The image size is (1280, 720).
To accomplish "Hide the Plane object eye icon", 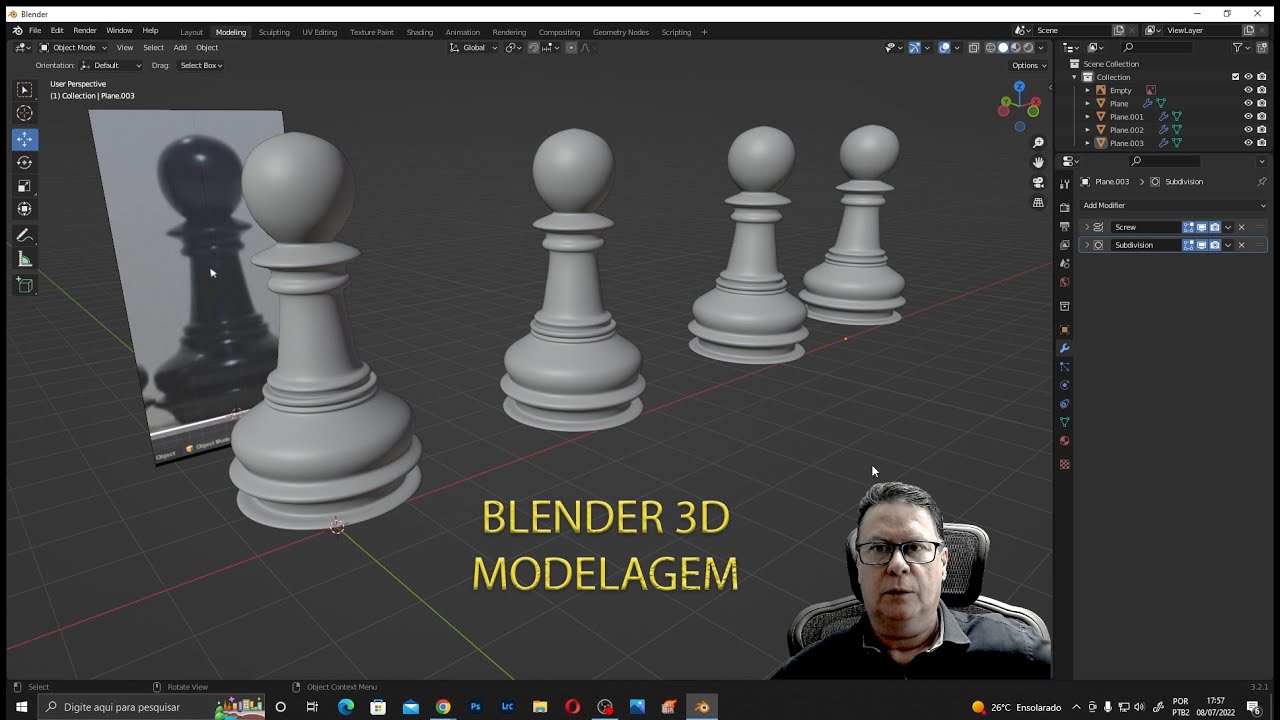I will pos(1248,103).
